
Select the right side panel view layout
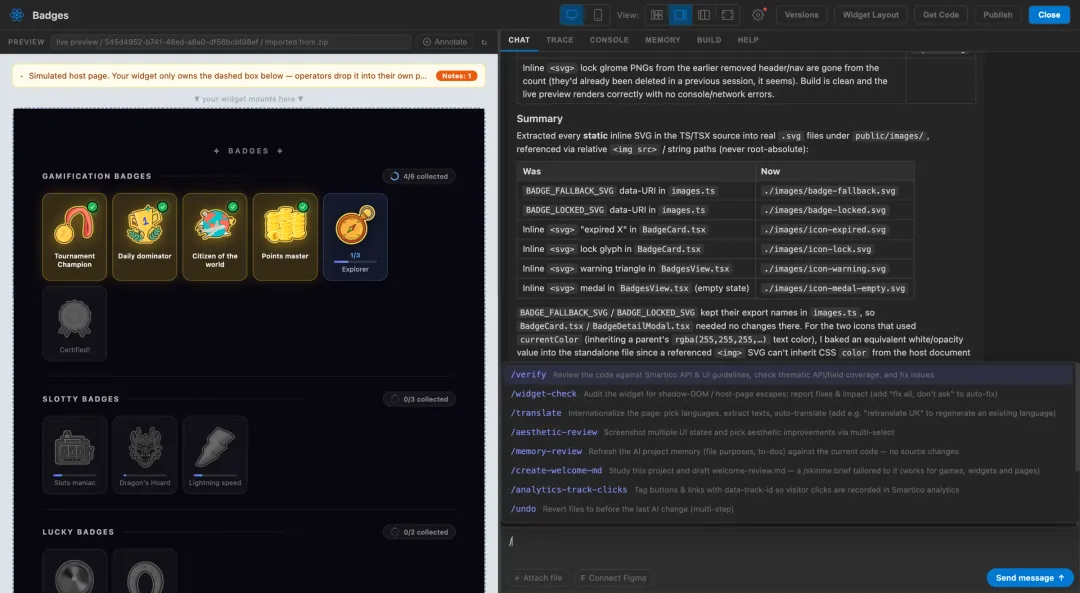[680, 14]
